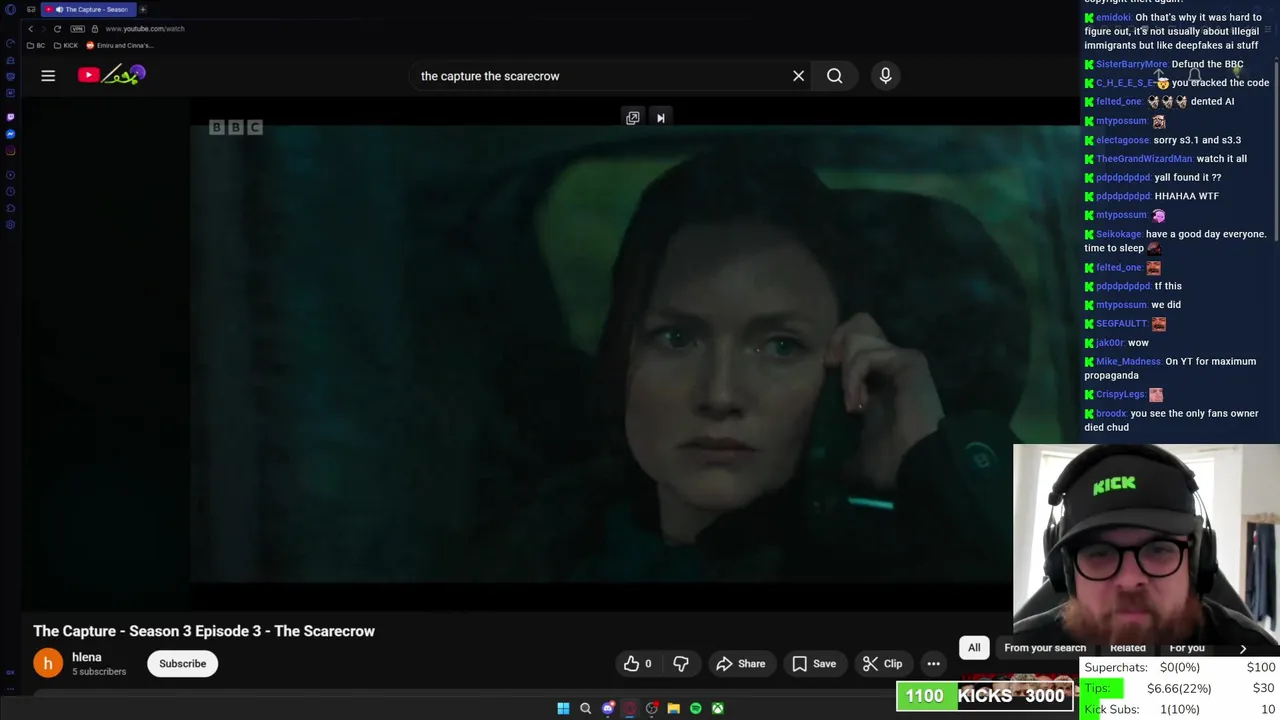The width and height of the screenshot is (1280, 720).
Task: Open a new browser tab
Action: pyautogui.click(x=143, y=9)
